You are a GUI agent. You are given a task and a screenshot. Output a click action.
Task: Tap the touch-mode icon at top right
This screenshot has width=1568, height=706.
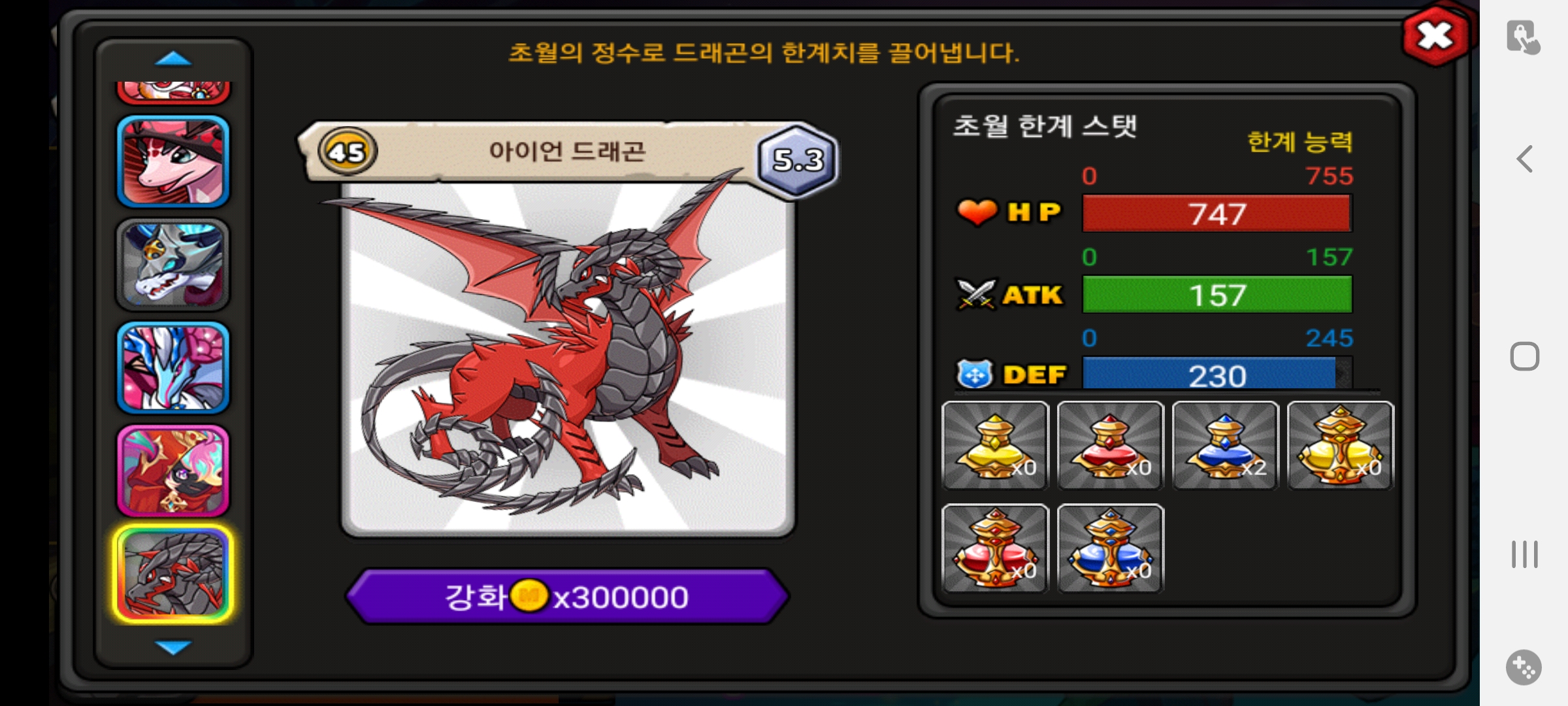1524,37
